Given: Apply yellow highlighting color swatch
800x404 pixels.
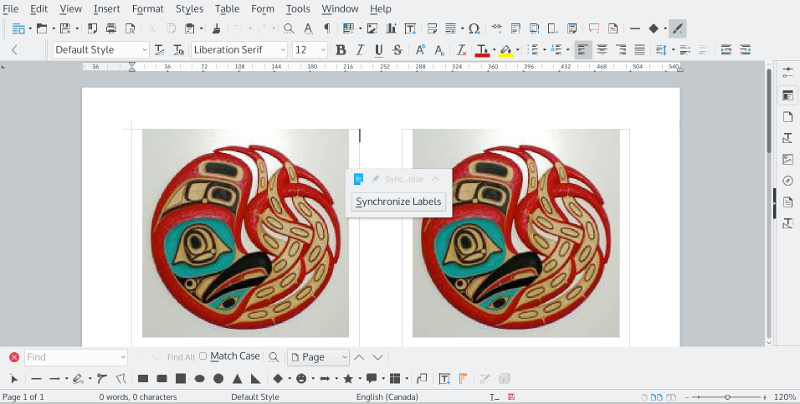Looking at the screenshot, I should point(506,50).
